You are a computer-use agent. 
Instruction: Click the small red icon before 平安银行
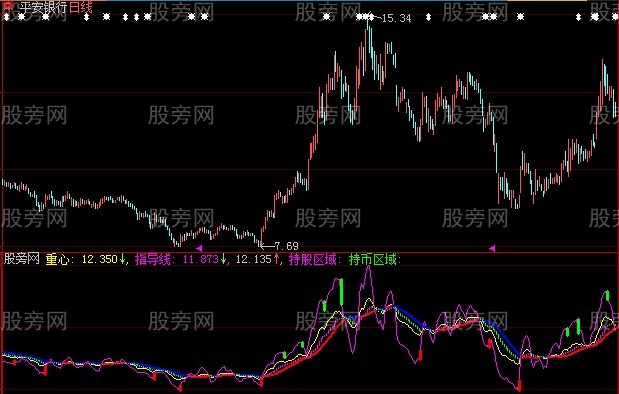pyautogui.click(x=8, y=6)
